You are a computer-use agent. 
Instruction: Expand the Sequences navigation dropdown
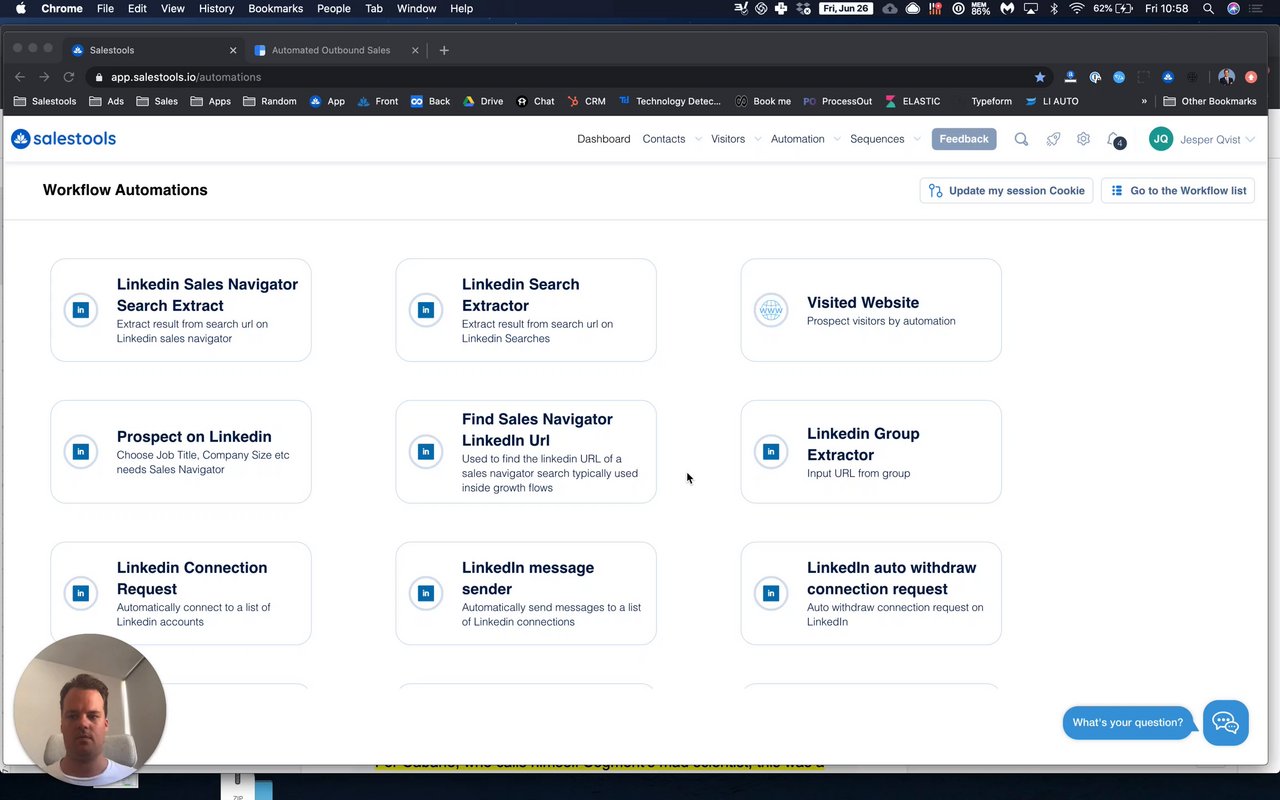[885, 139]
